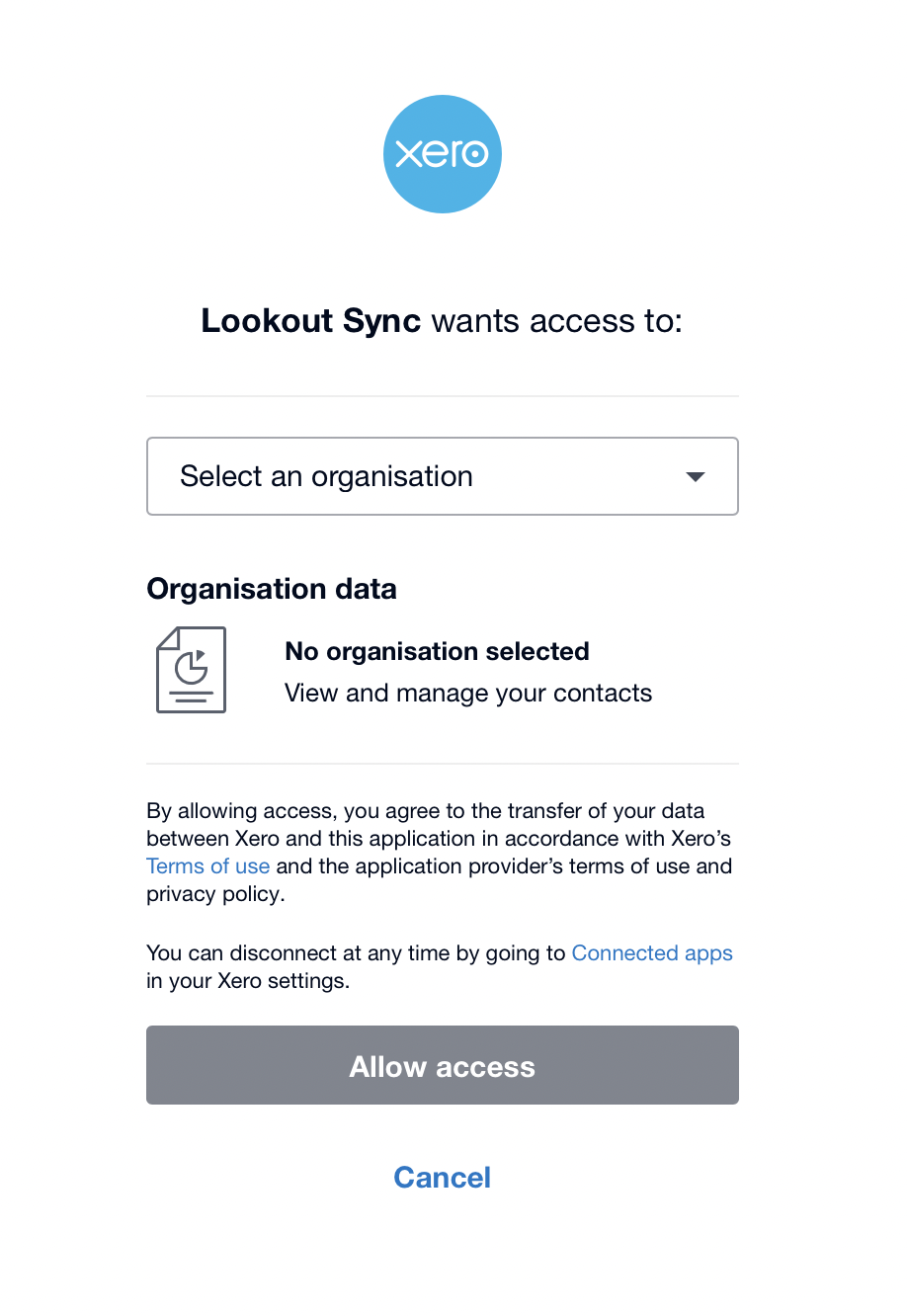Click the 'No organisation selected' label

click(x=437, y=652)
